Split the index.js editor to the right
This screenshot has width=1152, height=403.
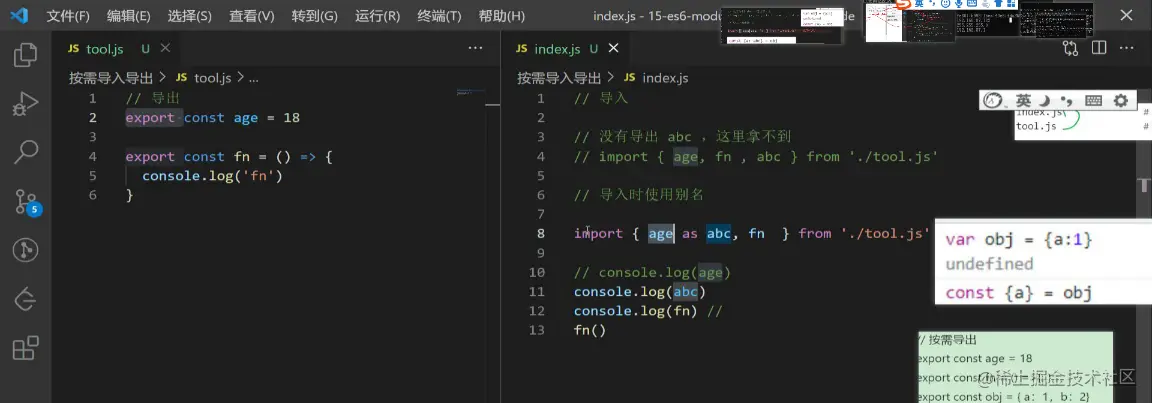(1099, 48)
